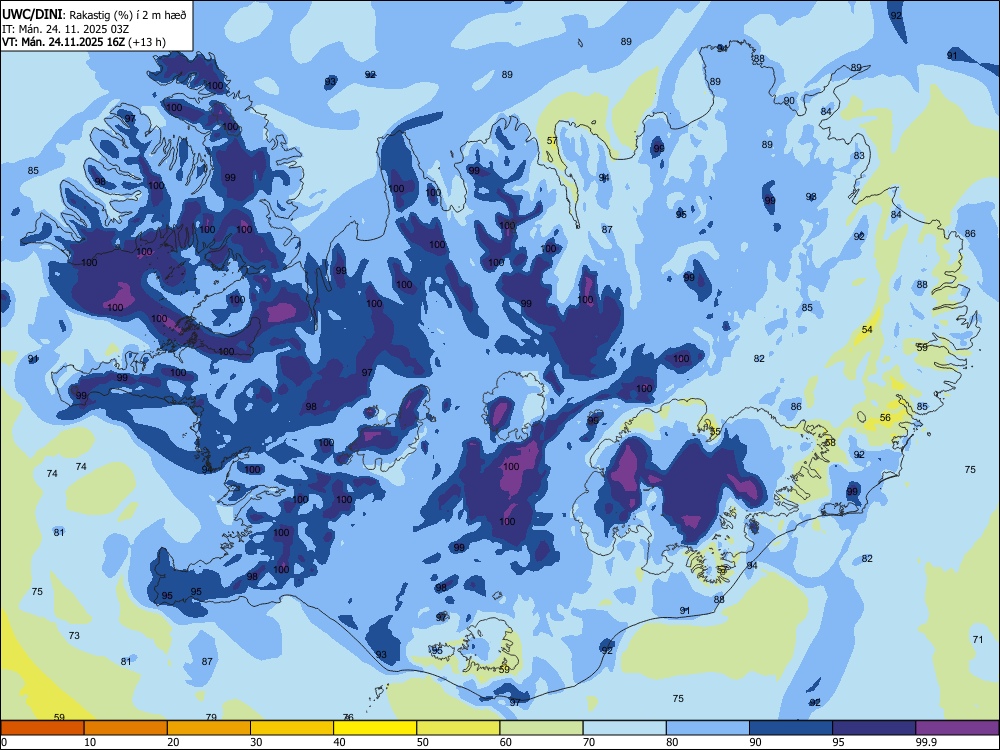Click the humidity value '56' on the map
Viewport: 1000px width, 750px height.
click(885, 418)
